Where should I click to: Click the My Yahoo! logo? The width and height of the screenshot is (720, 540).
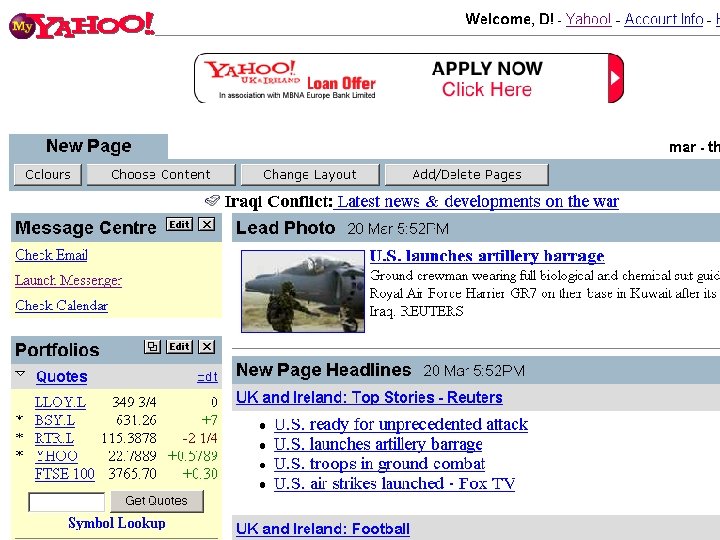(x=82, y=25)
